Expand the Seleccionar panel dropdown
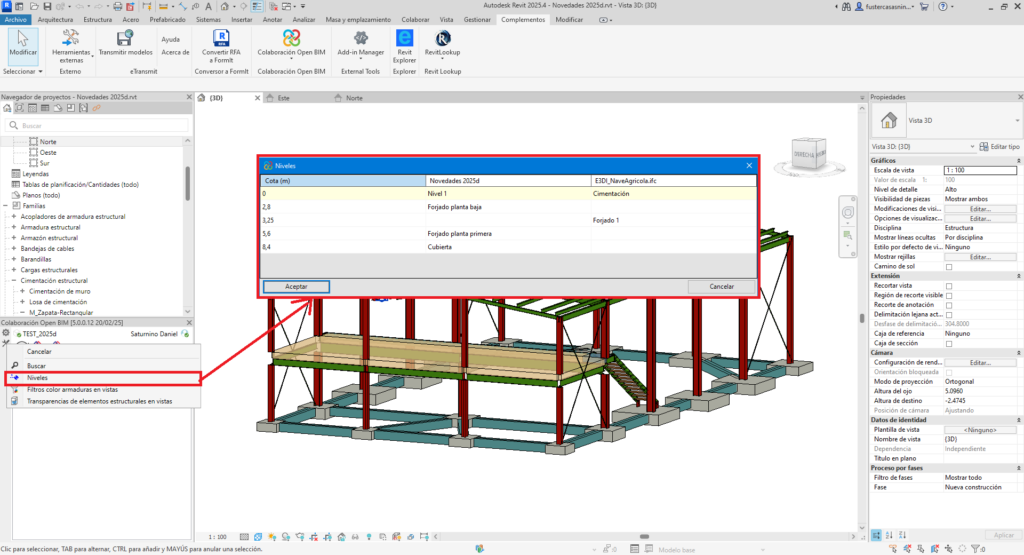 point(23,72)
